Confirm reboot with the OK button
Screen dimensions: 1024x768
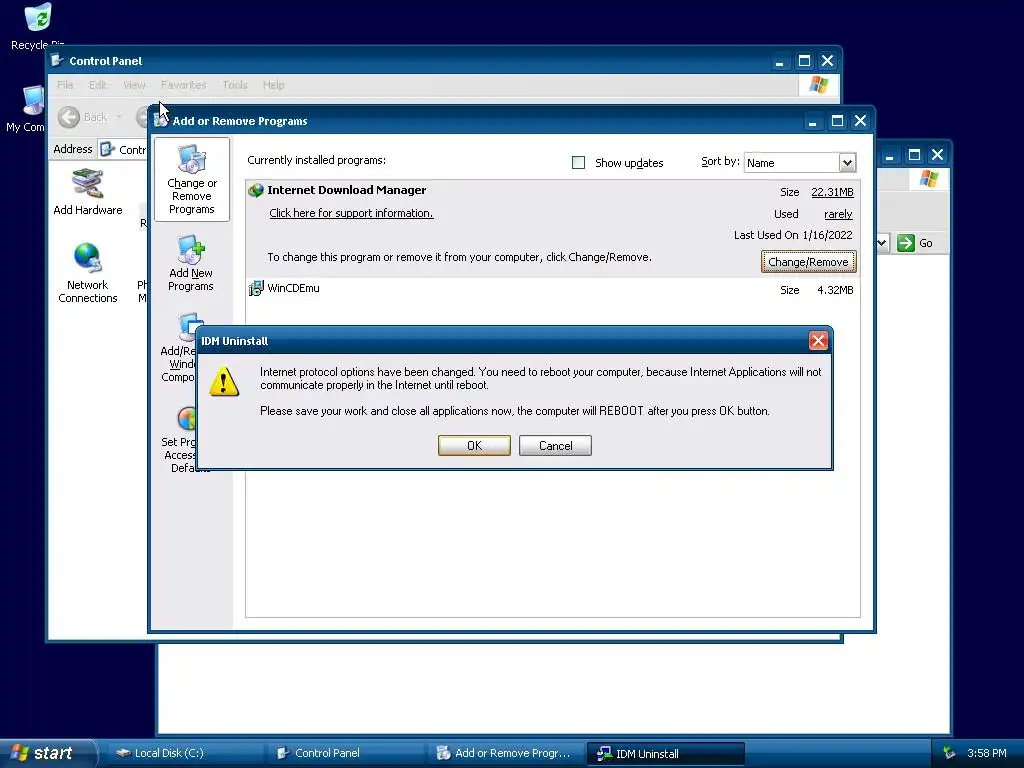tap(474, 445)
